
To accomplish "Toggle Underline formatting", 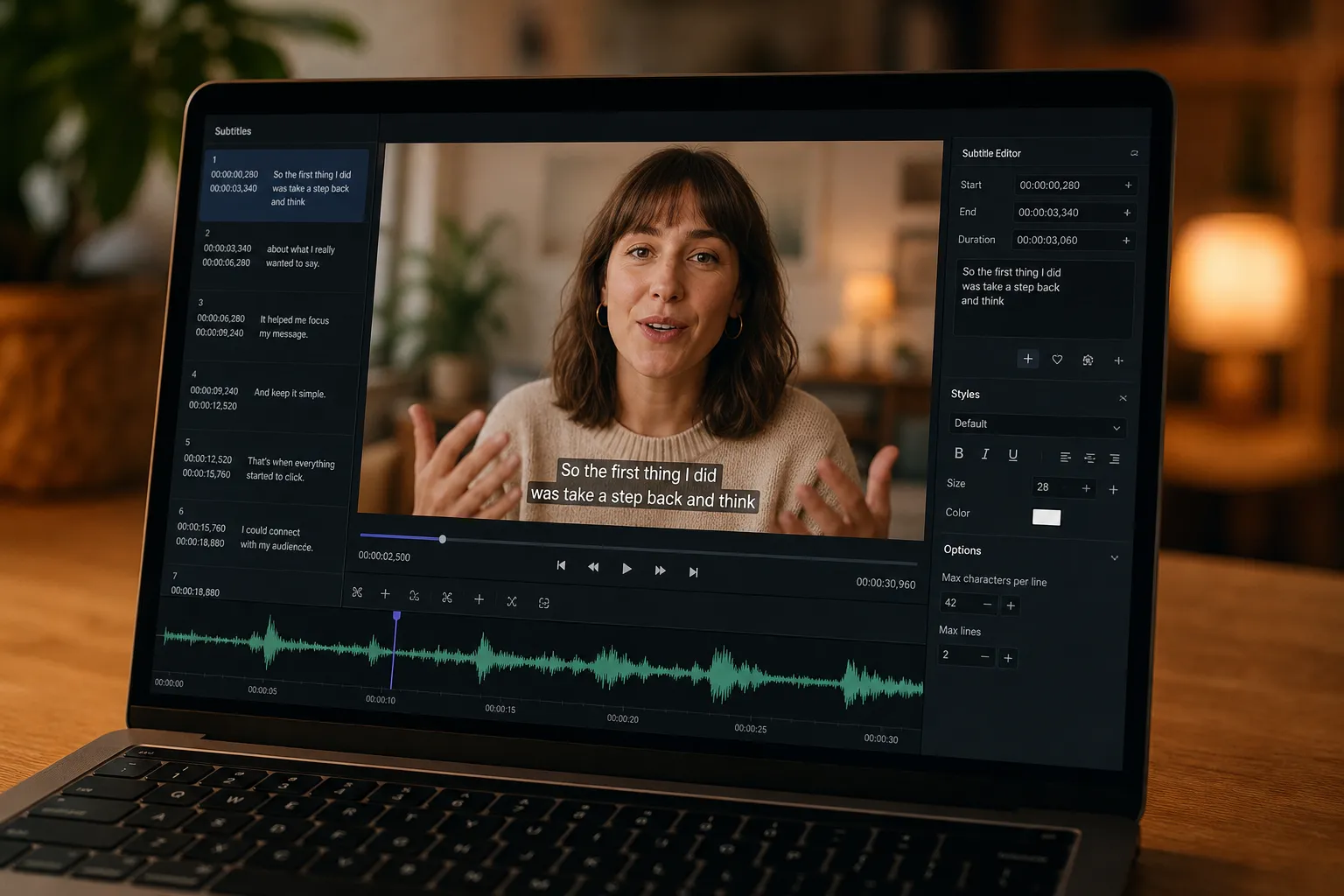I will (1012, 455).
